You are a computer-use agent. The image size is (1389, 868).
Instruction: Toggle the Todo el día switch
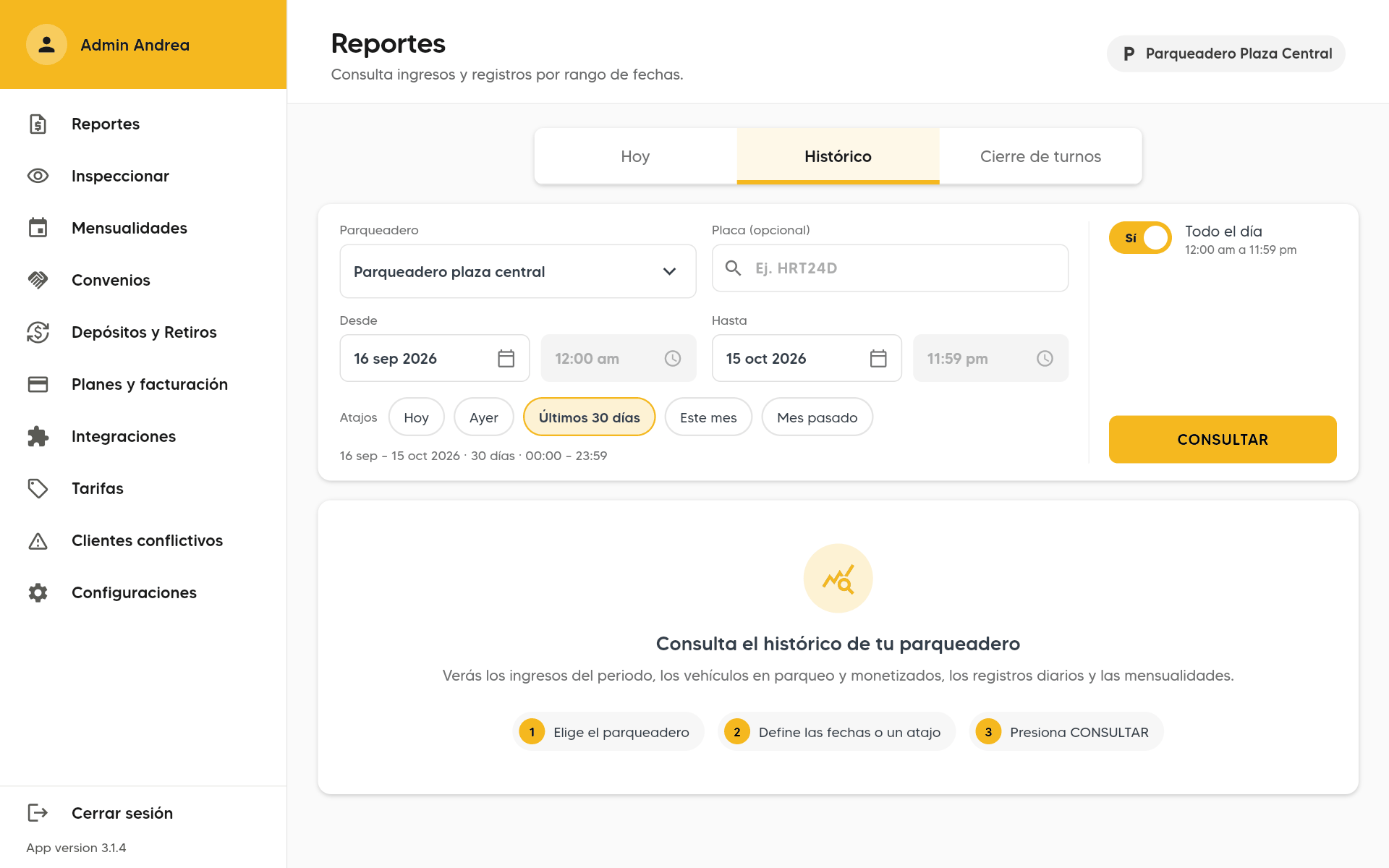point(1140,237)
